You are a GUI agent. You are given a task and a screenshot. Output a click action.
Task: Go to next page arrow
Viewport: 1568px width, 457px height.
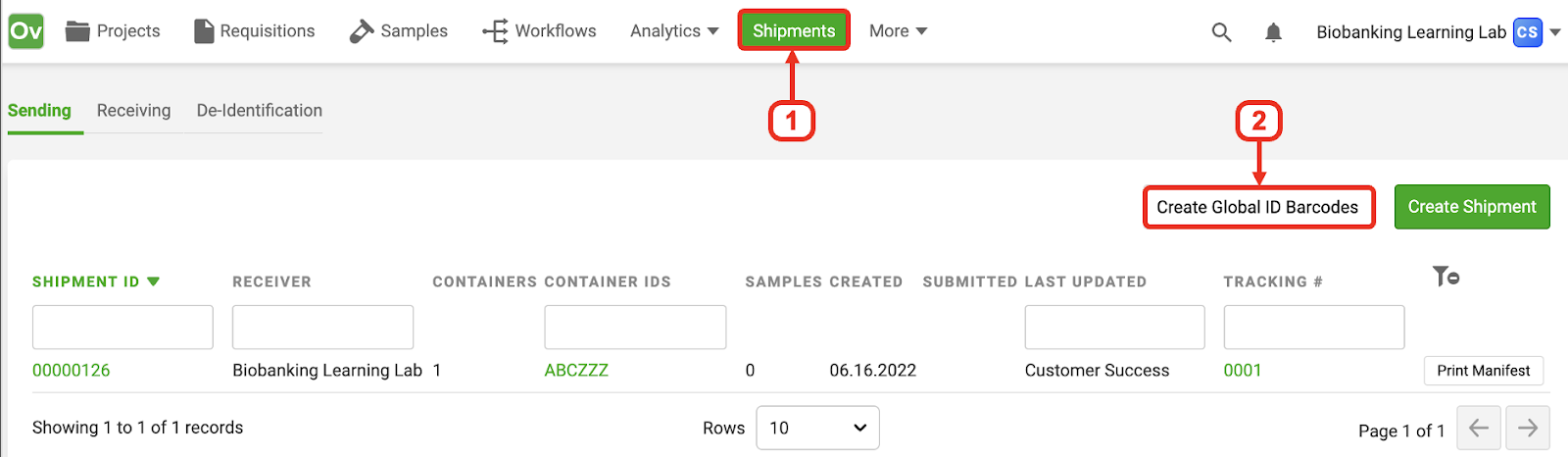1528,428
